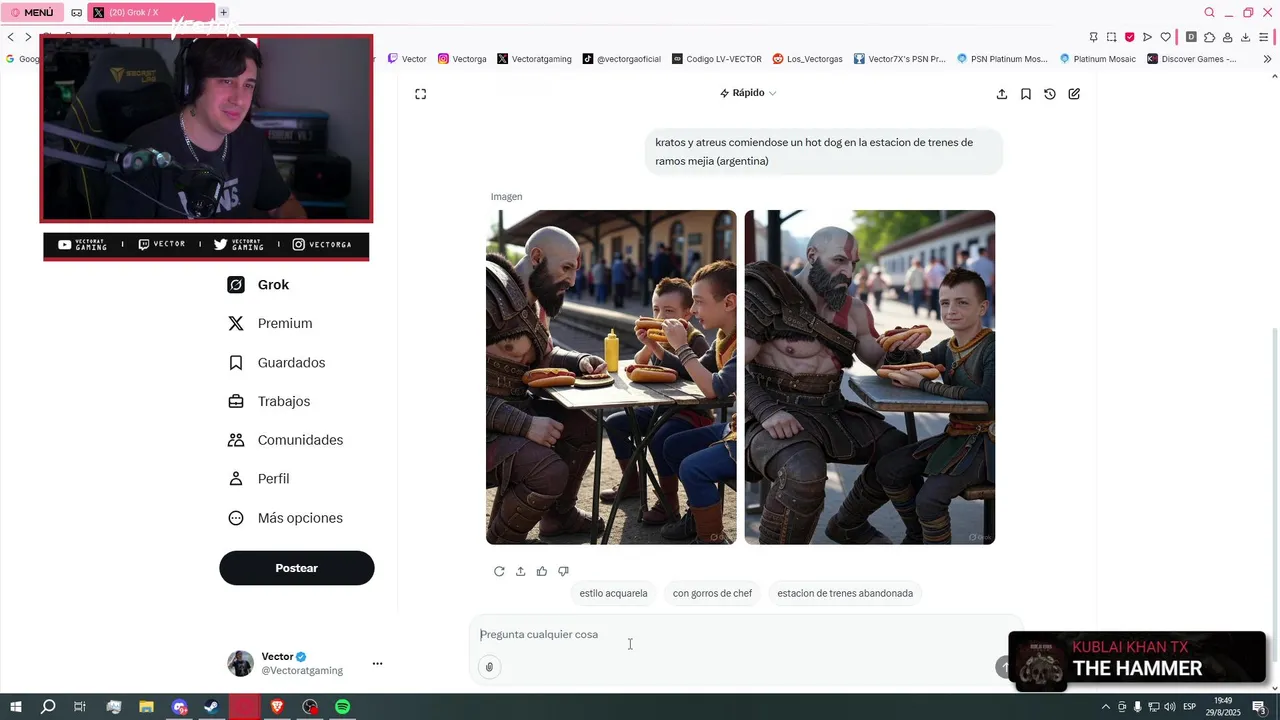The image size is (1280, 720).
Task: Select the 'estilo acquarela' suggestion
Action: point(613,593)
